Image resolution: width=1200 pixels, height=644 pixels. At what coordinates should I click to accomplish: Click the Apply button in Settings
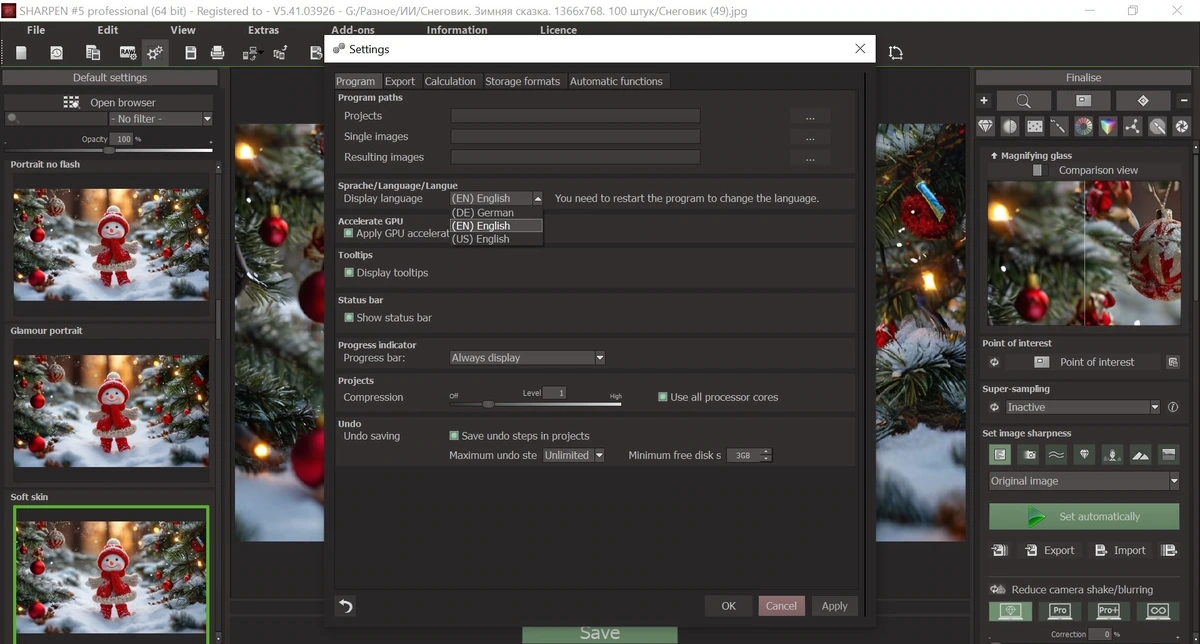(x=834, y=606)
